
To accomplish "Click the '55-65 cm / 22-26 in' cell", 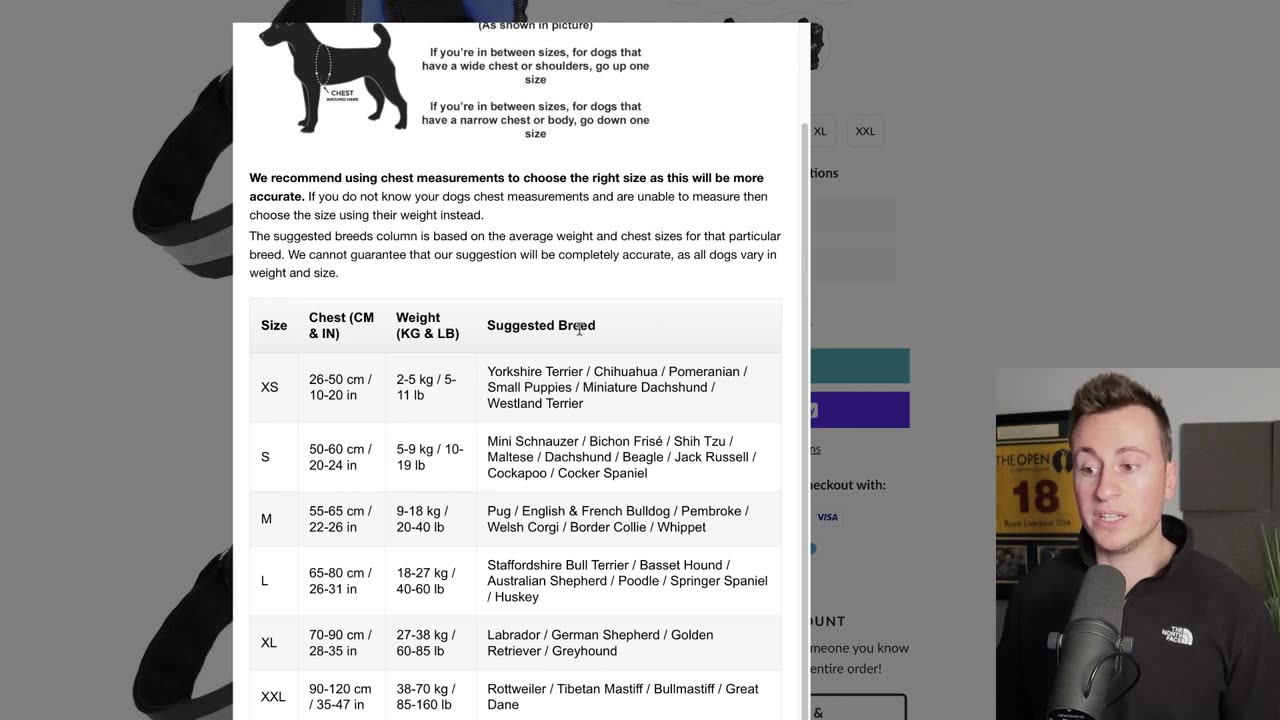I will tap(341, 519).
